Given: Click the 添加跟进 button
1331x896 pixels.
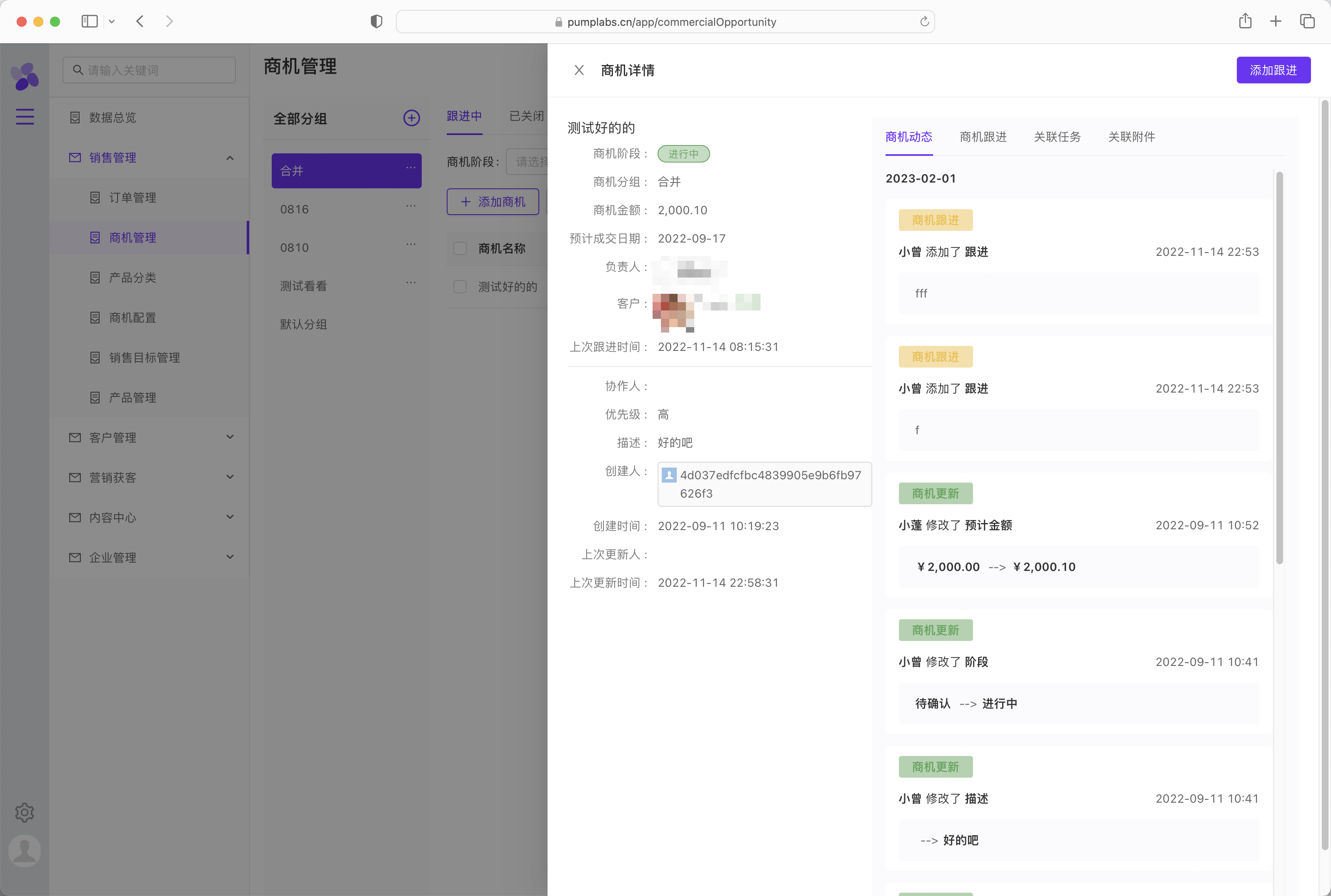Looking at the screenshot, I should tap(1273, 70).
